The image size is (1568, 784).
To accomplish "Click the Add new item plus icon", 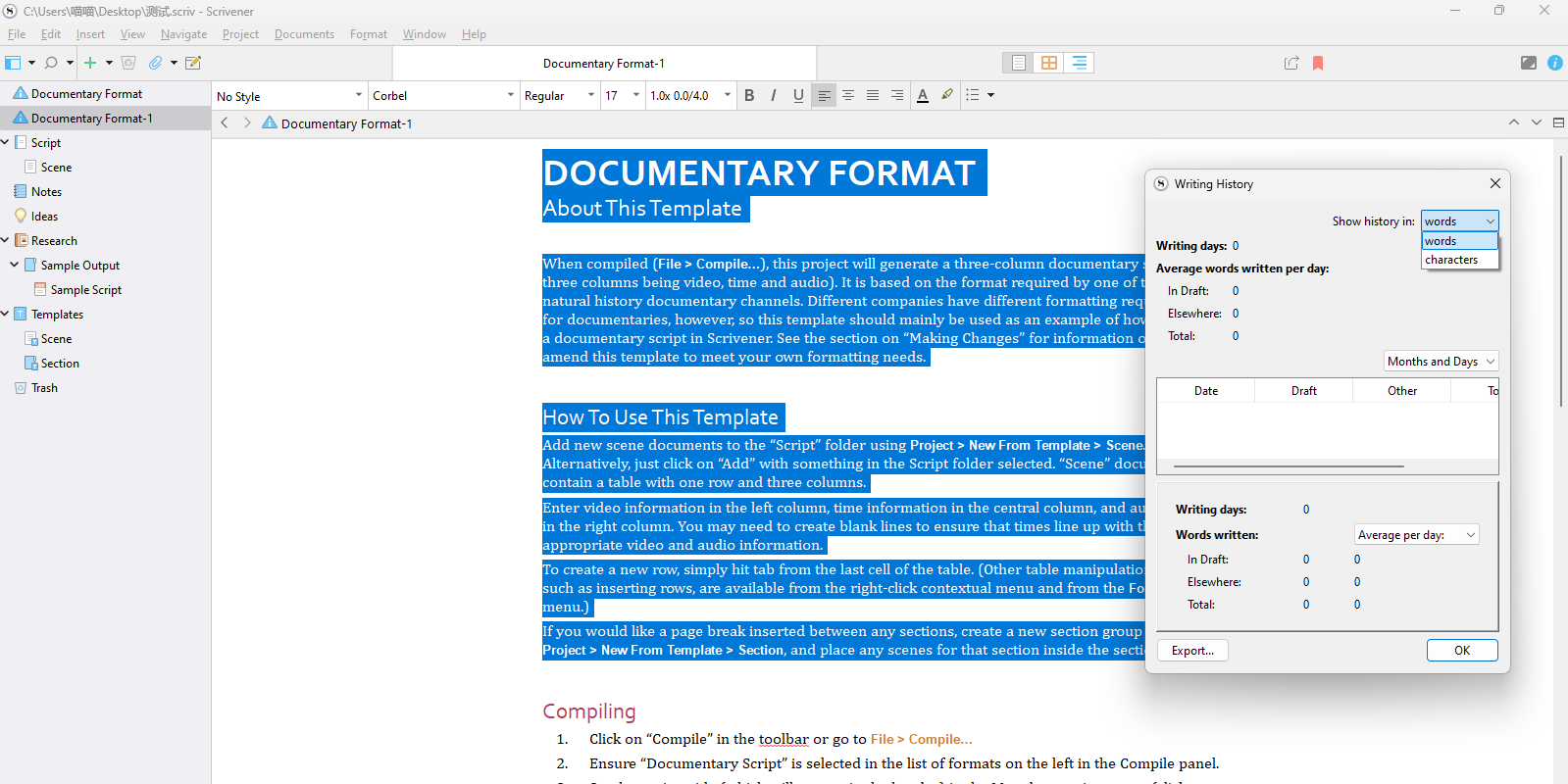I will (90, 63).
